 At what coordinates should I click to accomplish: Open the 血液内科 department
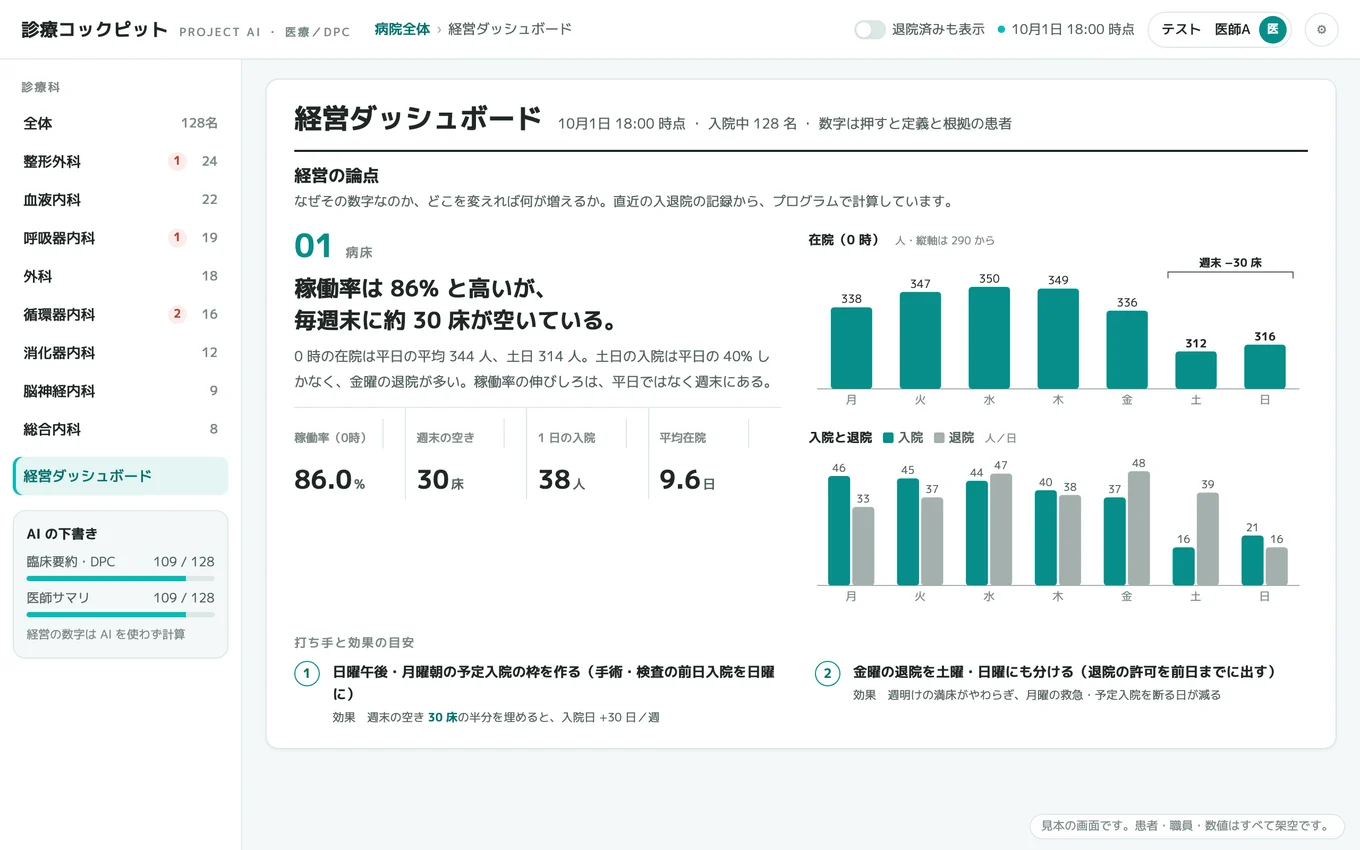(x=120, y=199)
